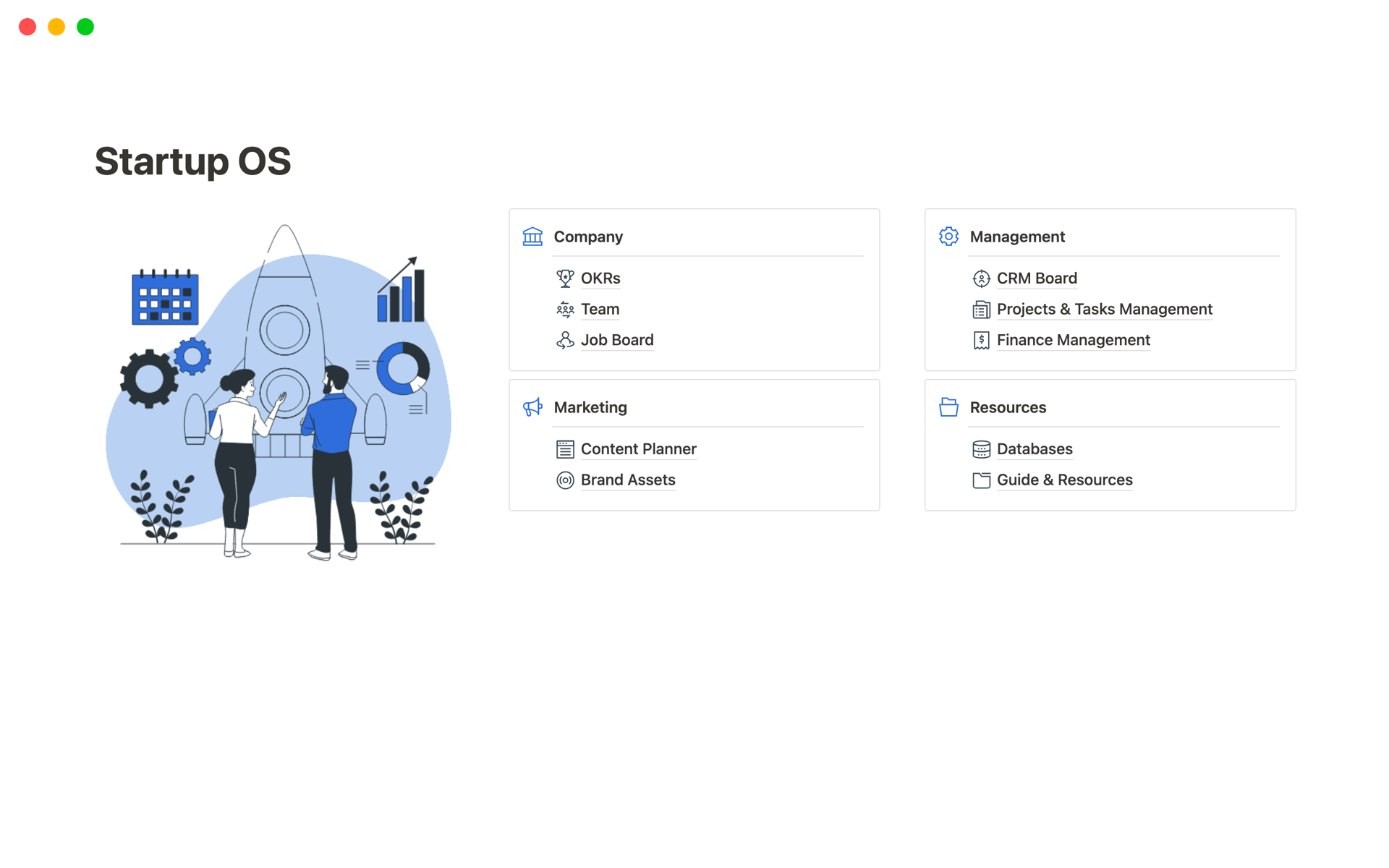Go to the Job Board page

click(617, 340)
